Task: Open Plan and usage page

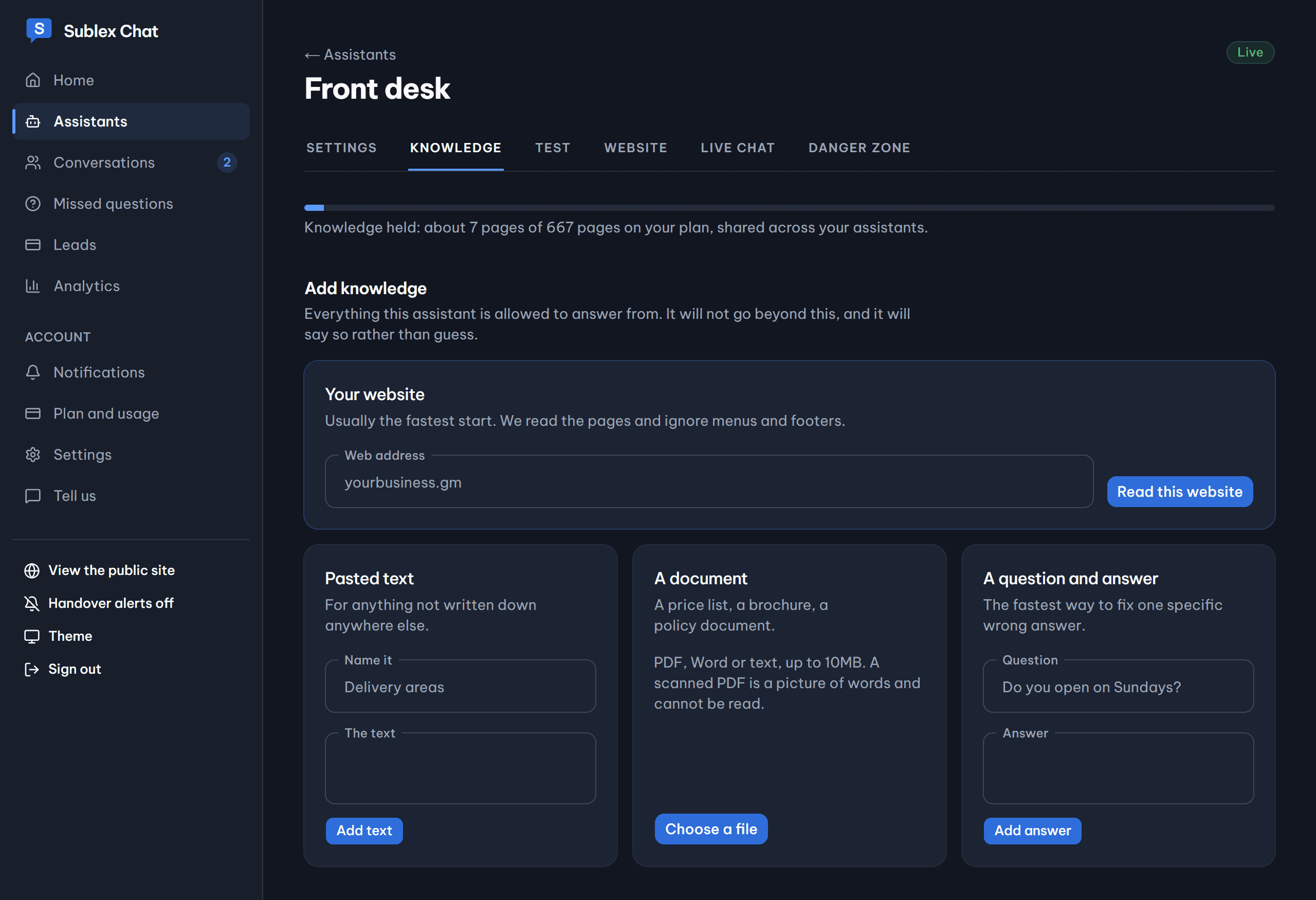Action: [x=131, y=413]
